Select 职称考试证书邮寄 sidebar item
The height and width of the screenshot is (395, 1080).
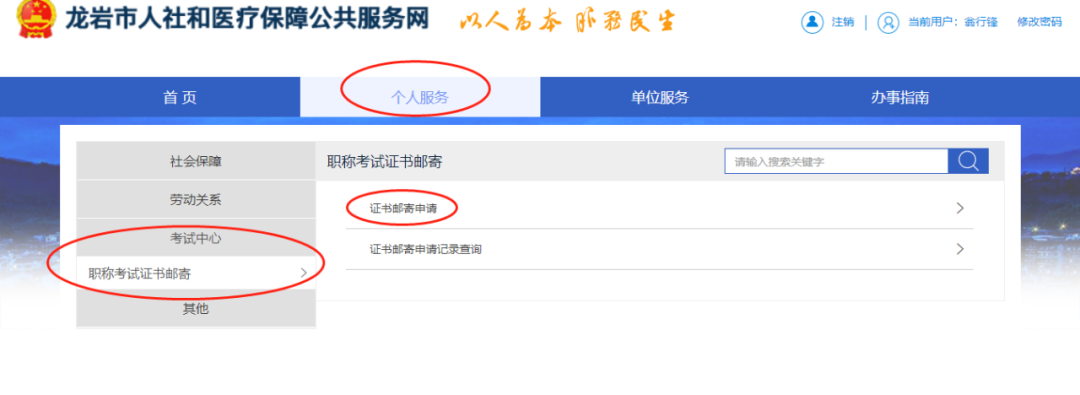coord(196,274)
